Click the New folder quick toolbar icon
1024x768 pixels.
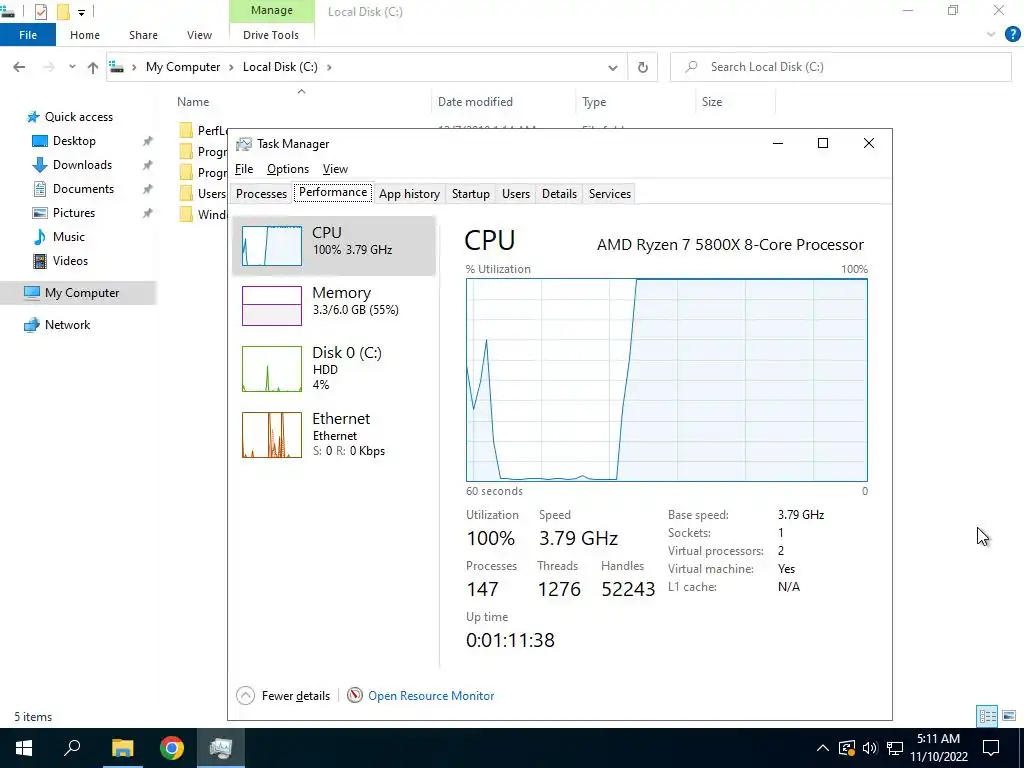pyautogui.click(x=63, y=11)
